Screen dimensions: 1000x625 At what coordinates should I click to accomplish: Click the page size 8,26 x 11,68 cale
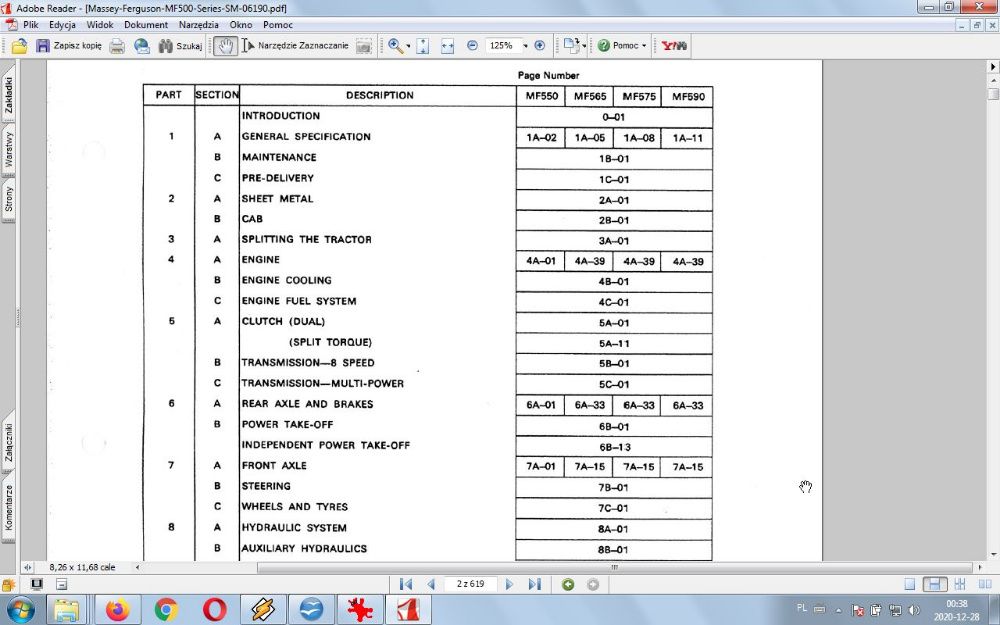coord(82,567)
